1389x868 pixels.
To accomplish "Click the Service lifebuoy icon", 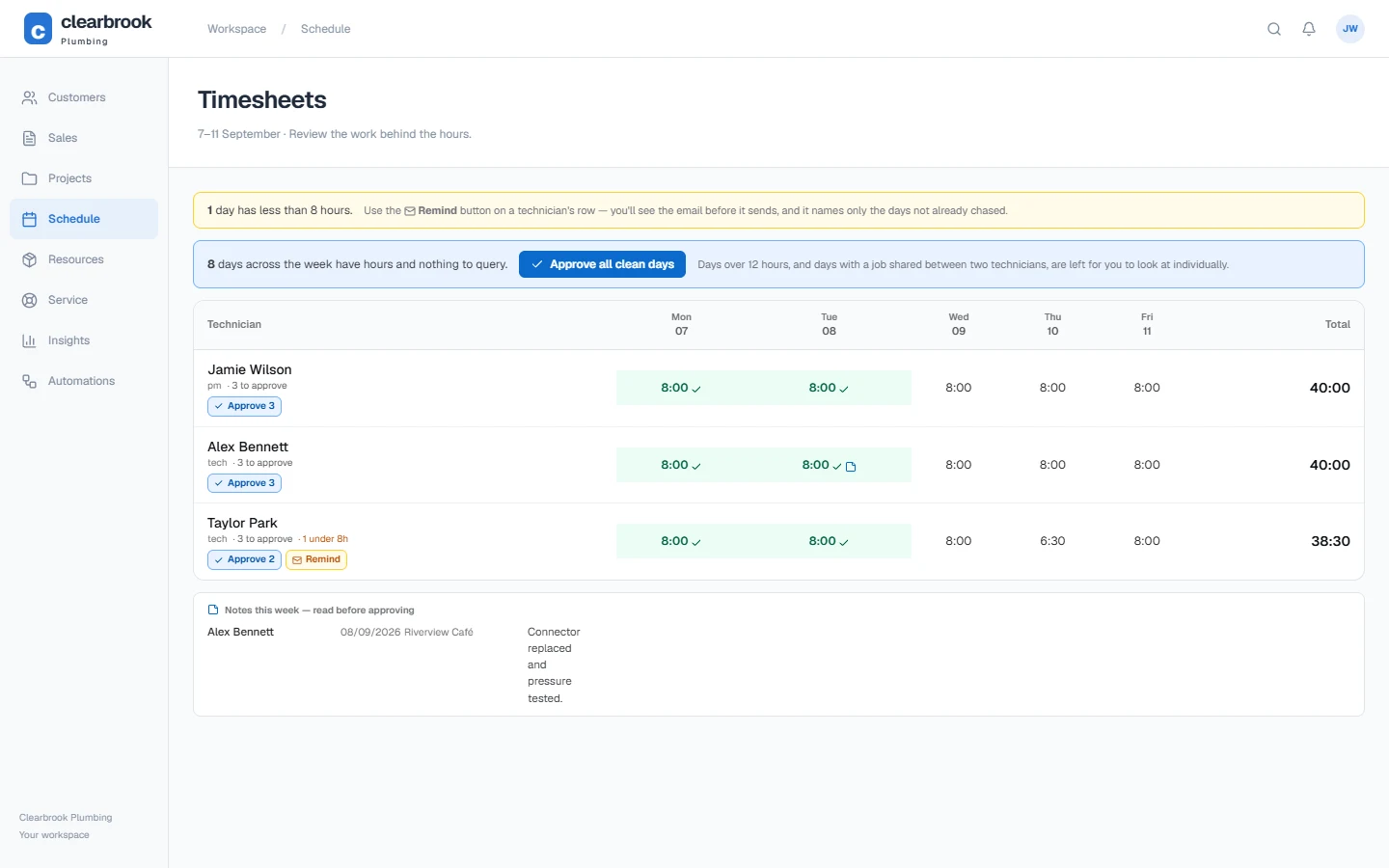I will pos(30,300).
